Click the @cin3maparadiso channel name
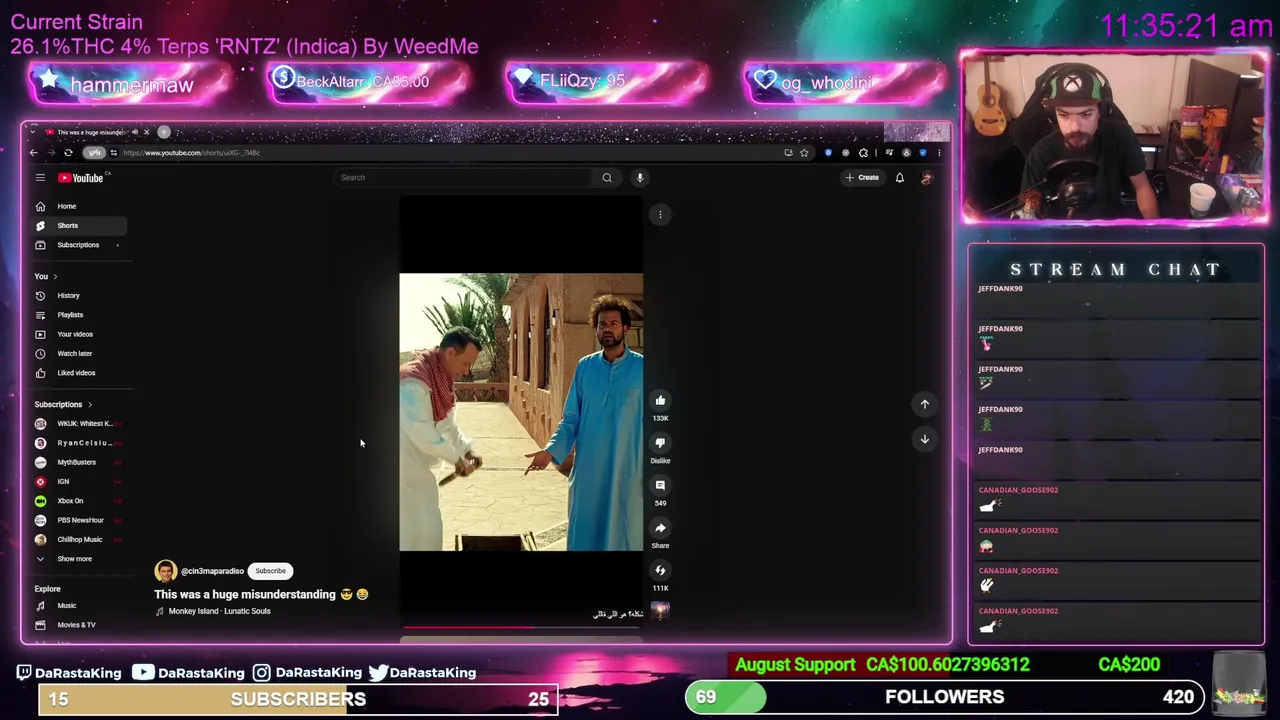Viewport: 1280px width, 720px height. point(212,571)
